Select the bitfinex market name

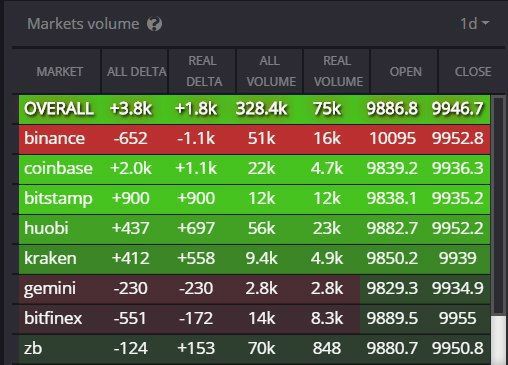tap(53, 318)
